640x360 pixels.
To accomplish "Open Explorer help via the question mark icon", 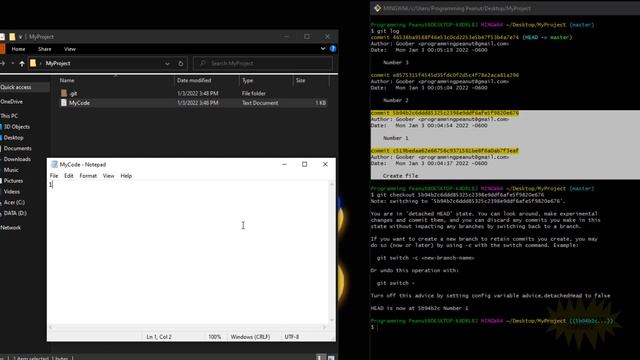I will tap(333, 49).
